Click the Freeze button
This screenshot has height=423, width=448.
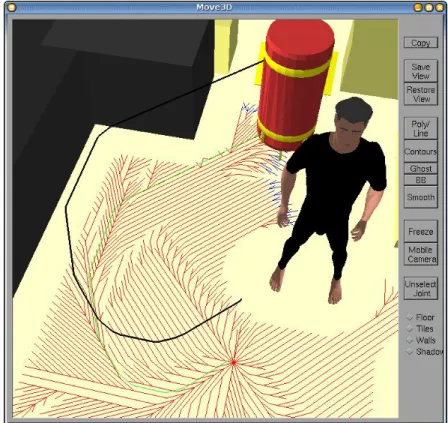421,231
